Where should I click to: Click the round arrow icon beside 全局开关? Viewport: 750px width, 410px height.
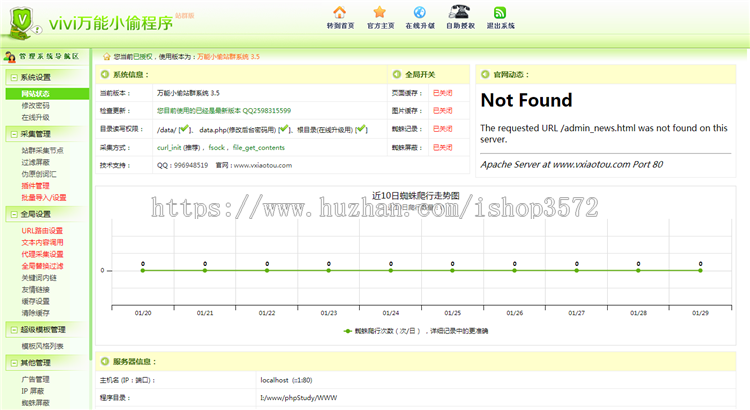pyautogui.click(x=397, y=74)
